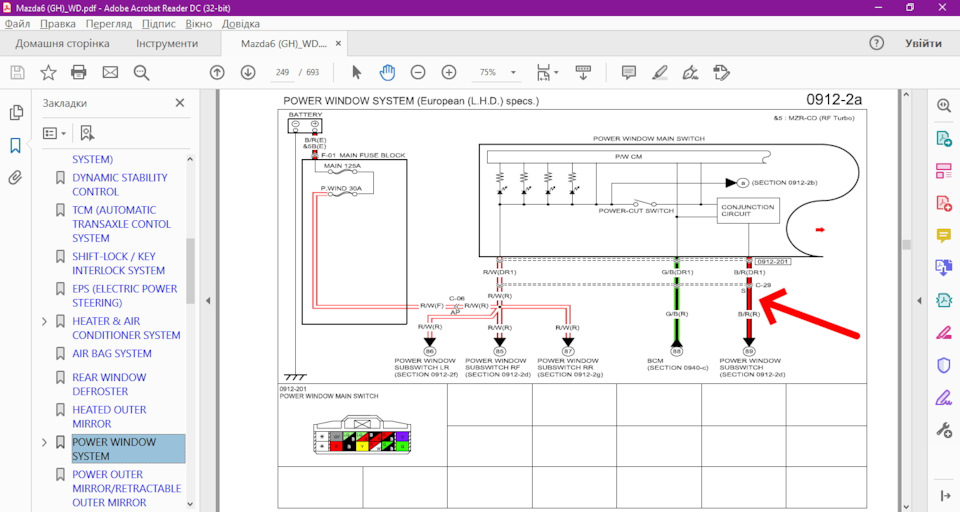Screen dimensions: 960x512
Task: Open the help question mark icon
Action: point(877,43)
